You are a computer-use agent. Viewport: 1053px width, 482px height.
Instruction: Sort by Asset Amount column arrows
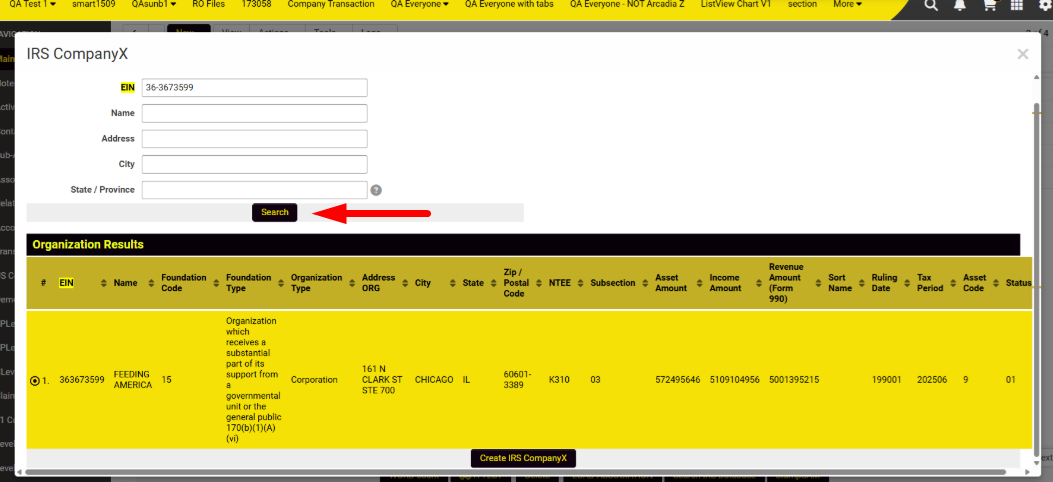coord(700,283)
